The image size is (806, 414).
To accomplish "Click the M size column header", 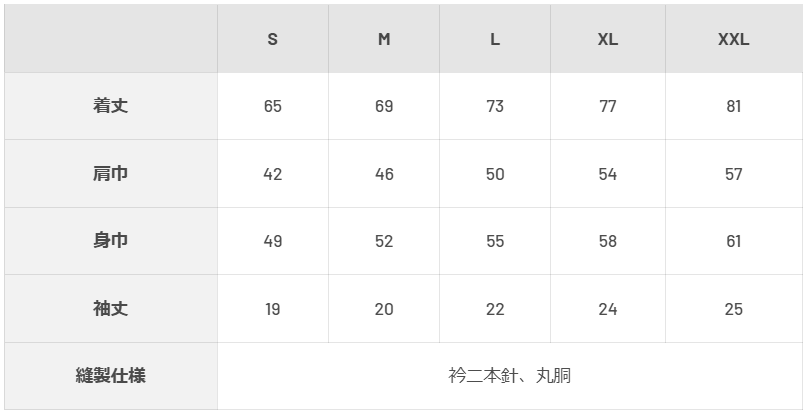I will click(x=384, y=40).
